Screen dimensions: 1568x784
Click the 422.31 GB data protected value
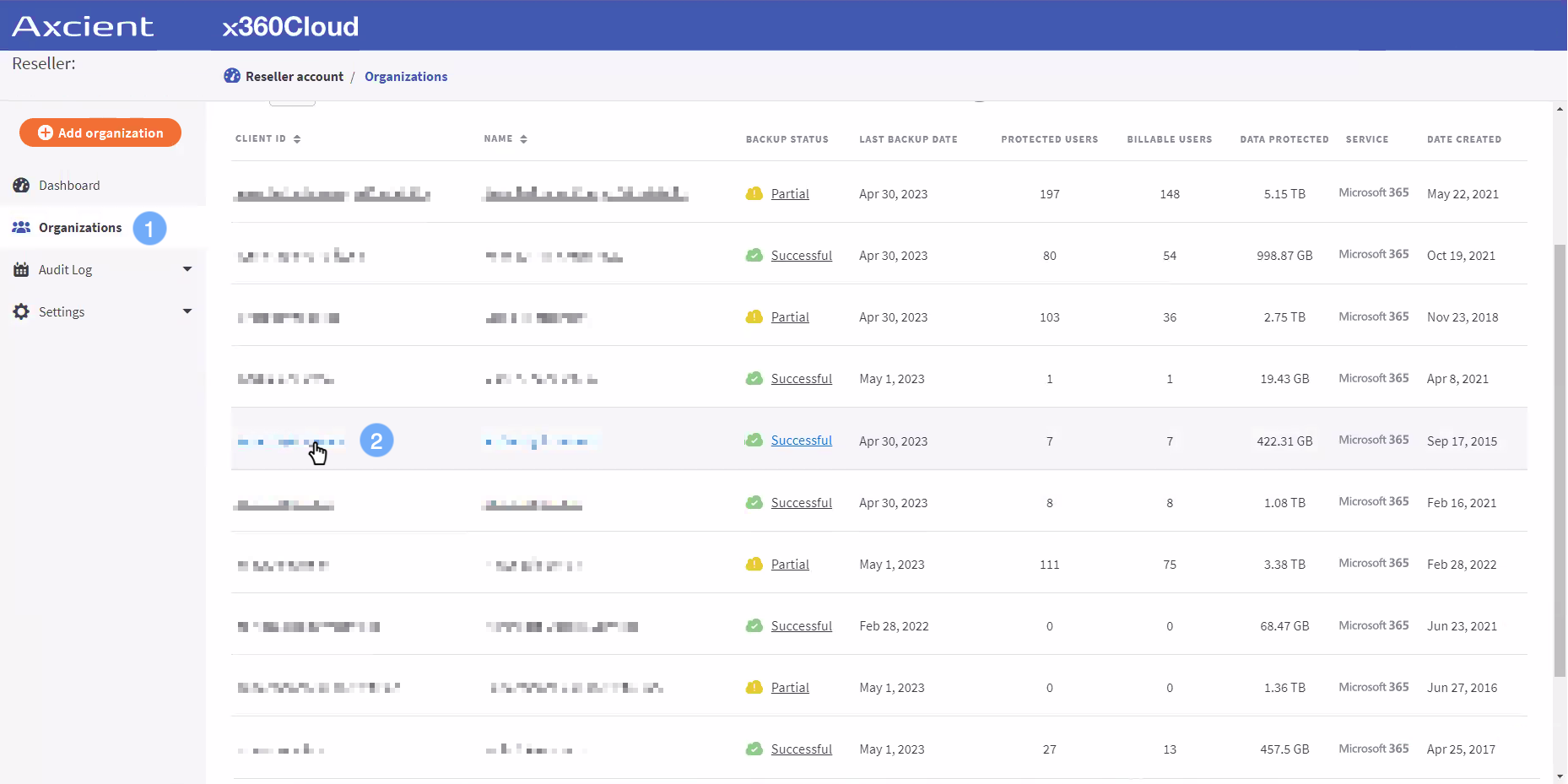click(1284, 441)
